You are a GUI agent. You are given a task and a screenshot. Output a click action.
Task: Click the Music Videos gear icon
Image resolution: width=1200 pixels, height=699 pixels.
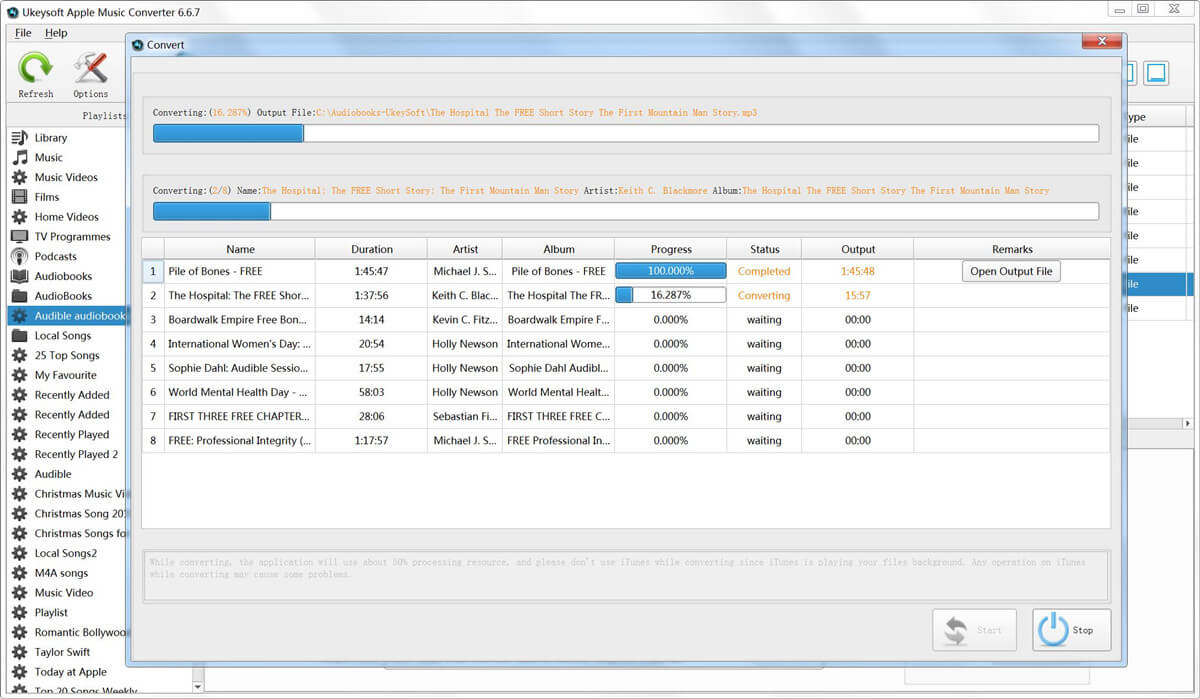(19, 177)
